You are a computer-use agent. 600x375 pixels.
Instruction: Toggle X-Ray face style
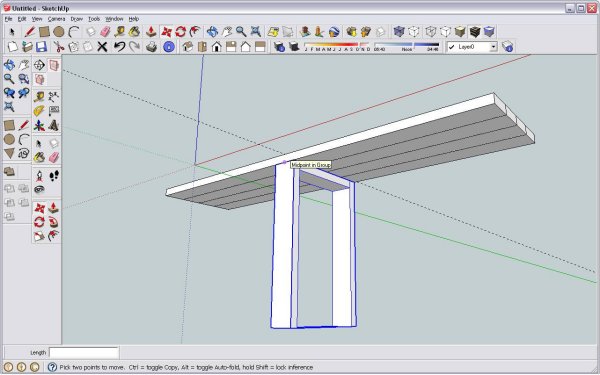tap(399, 32)
